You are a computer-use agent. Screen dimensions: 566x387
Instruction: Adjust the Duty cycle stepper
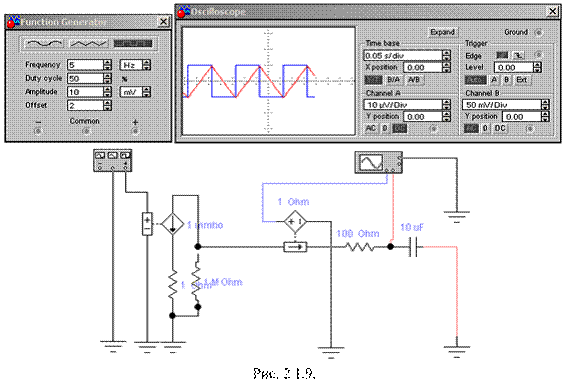point(108,78)
